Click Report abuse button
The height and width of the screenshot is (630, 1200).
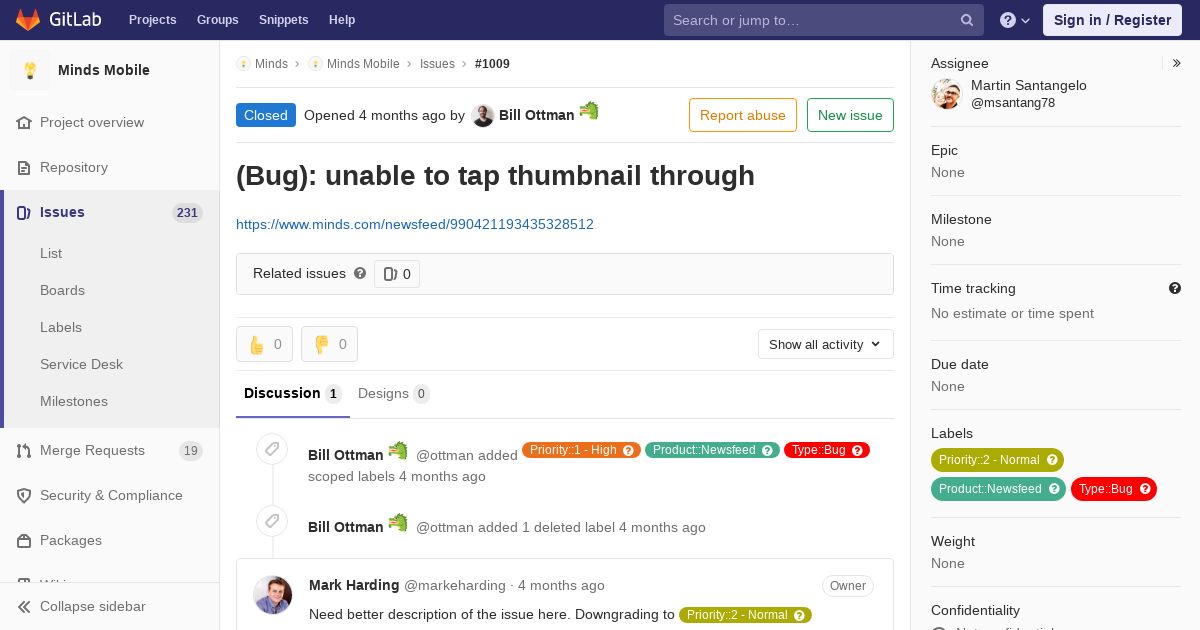coord(743,115)
